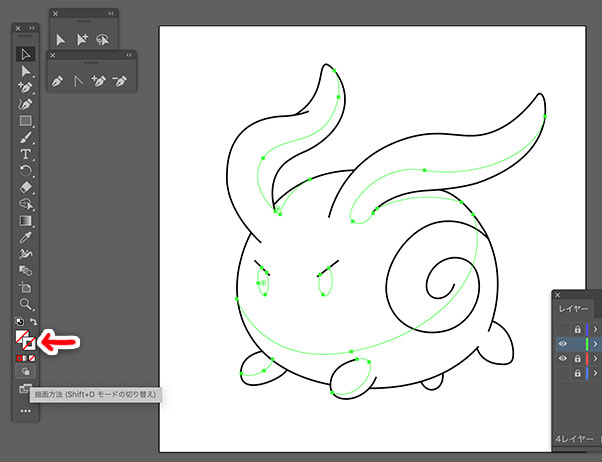The height and width of the screenshot is (462, 602).
Task: Close the Layers panel
Action: [558, 295]
